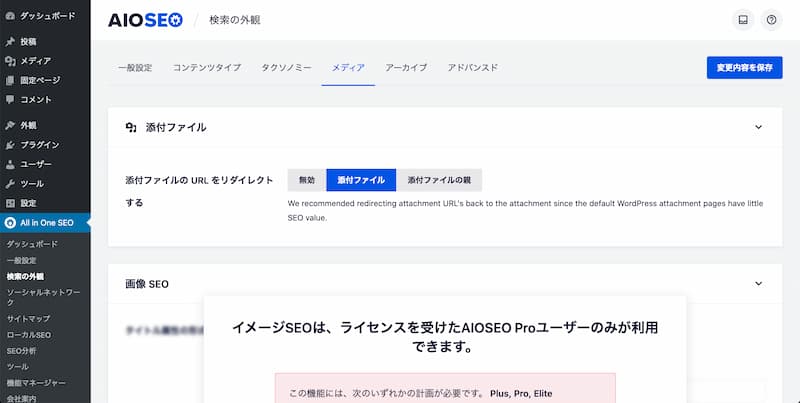
Task: Switch to the タクソノミー tab
Action: click(x=286, y=67)
